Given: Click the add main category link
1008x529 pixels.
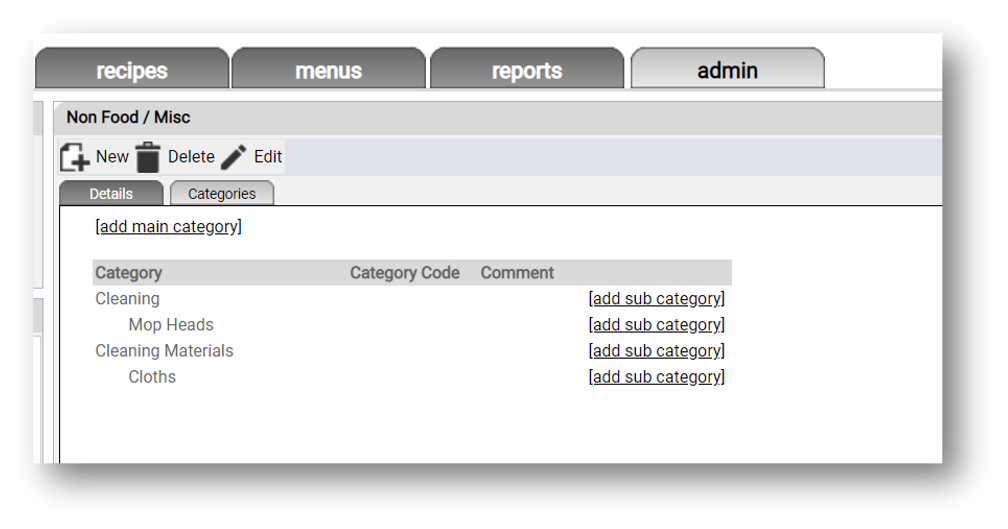Looking at the screenshot, I should pyautogui.click(x=168, y=226).
